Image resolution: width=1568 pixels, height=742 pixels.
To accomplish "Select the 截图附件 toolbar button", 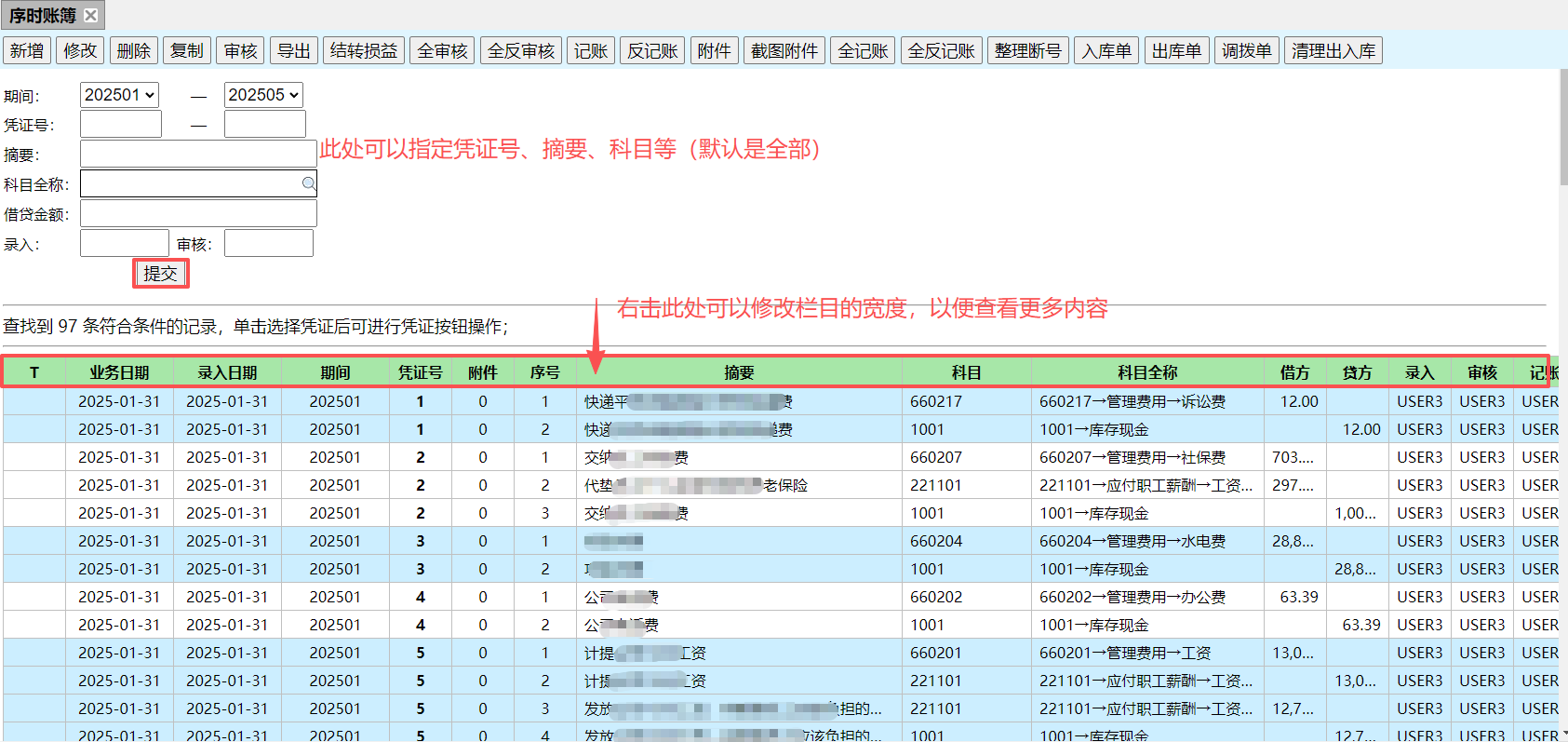I will pos(784,50).
